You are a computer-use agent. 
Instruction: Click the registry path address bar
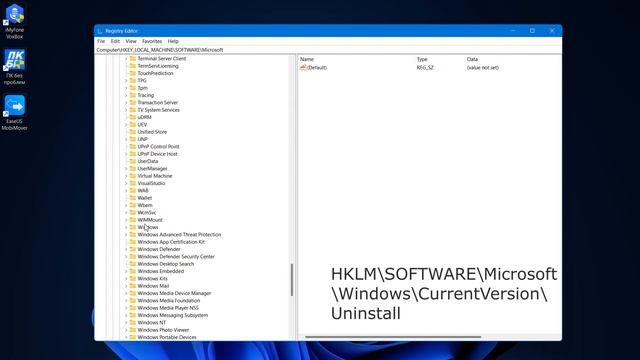tap(328, 50)
